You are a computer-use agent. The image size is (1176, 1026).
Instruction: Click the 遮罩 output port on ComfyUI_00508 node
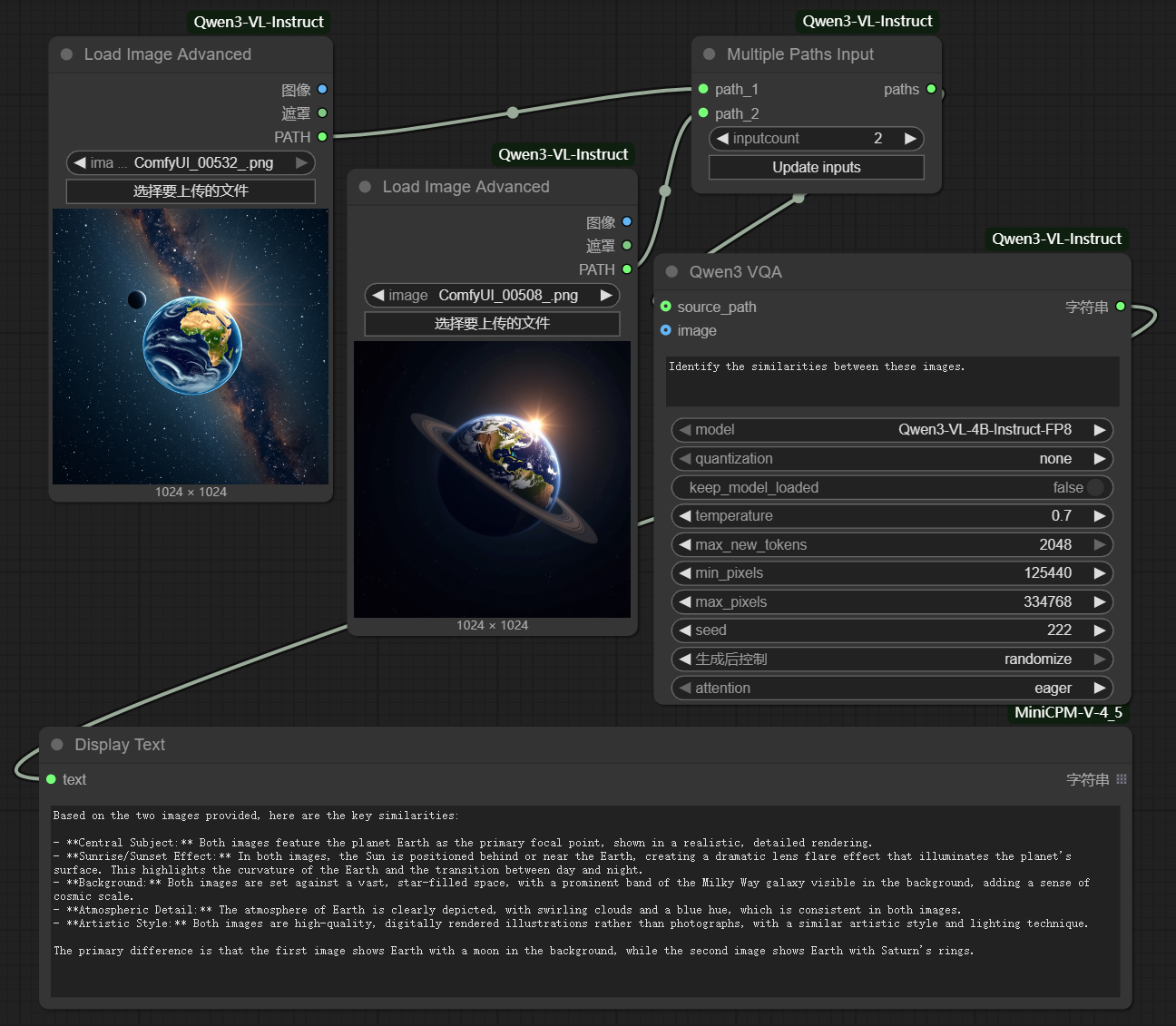[627, 246]
